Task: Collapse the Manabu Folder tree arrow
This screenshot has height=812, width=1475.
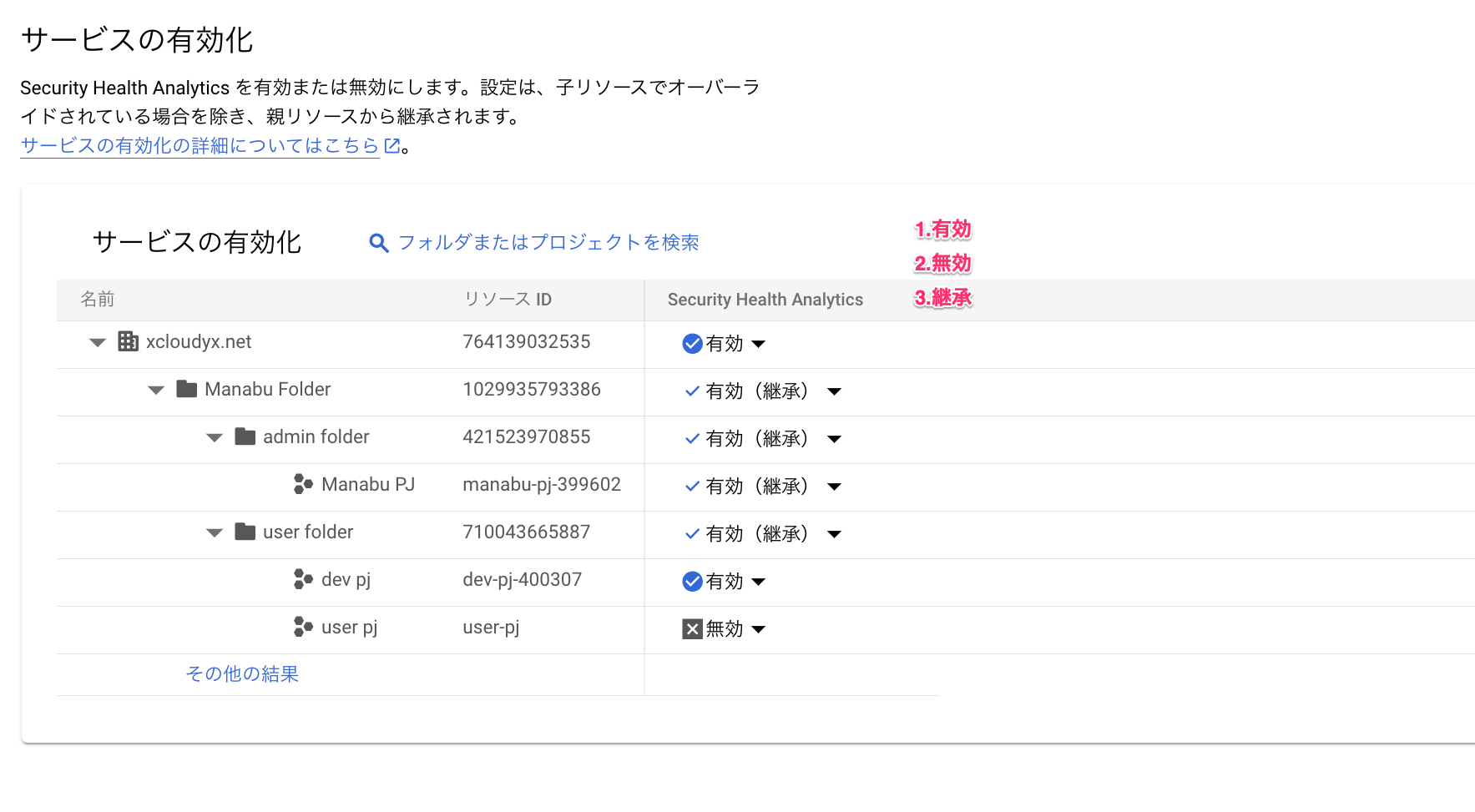Action: (x=156, y=390)
